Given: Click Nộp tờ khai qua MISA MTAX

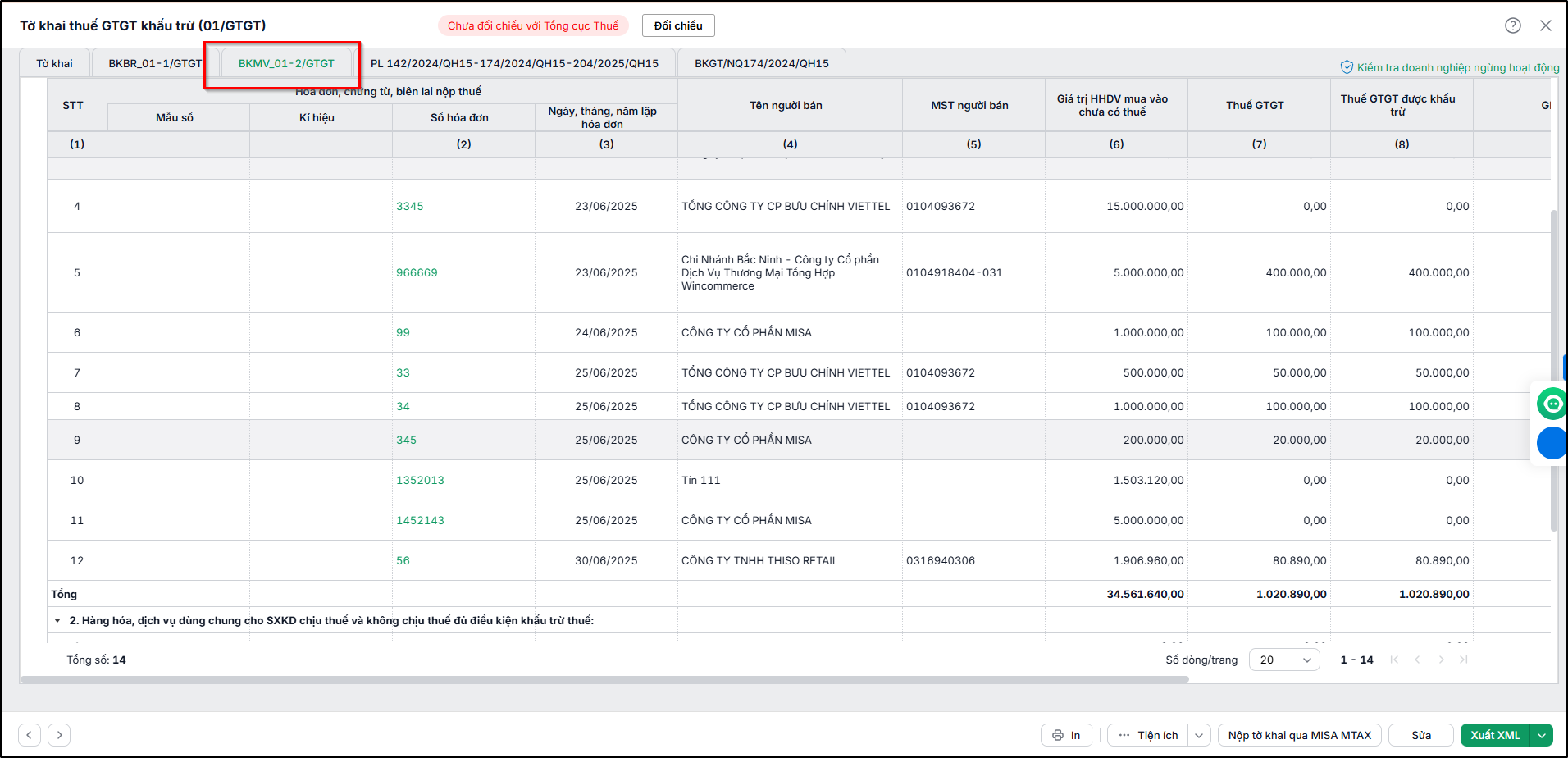Looking at the screenshot, I should click(1300, 735).
